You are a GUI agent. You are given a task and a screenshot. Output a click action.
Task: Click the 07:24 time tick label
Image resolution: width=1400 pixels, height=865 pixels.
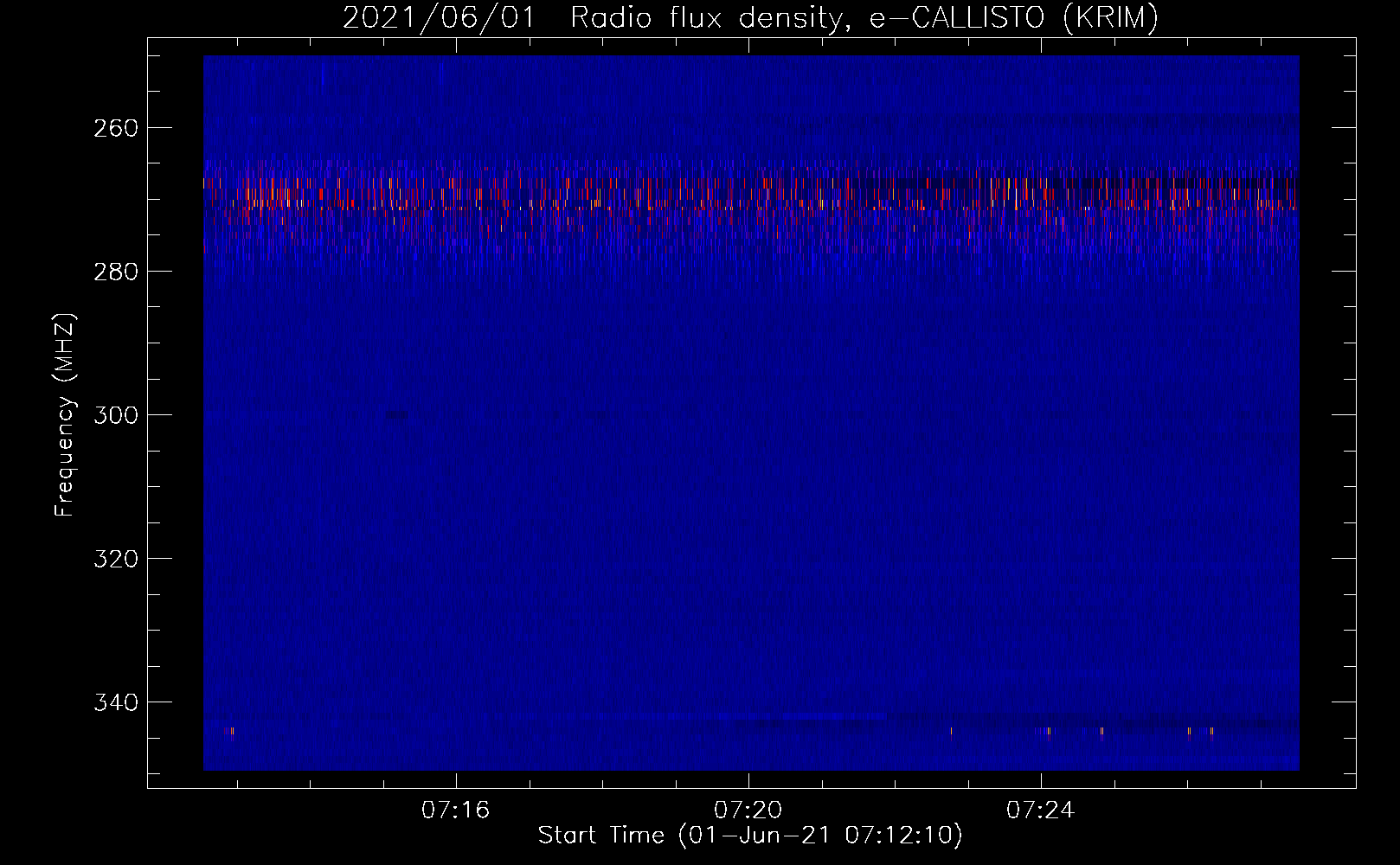pos(1040,810)
